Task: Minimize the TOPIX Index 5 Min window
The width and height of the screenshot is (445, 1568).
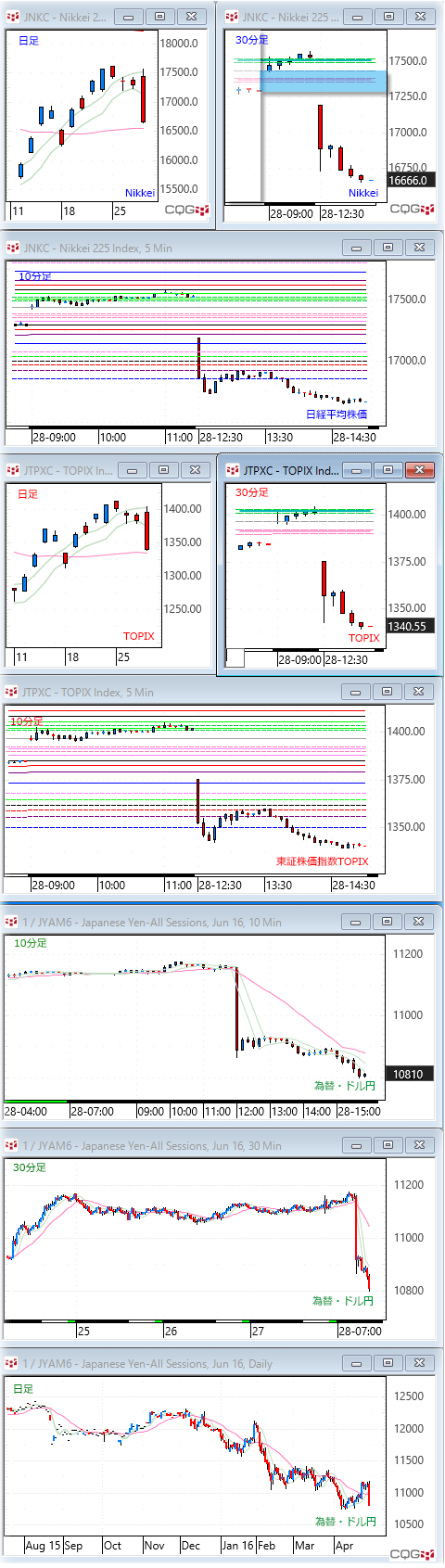Action: coord(357,692)
